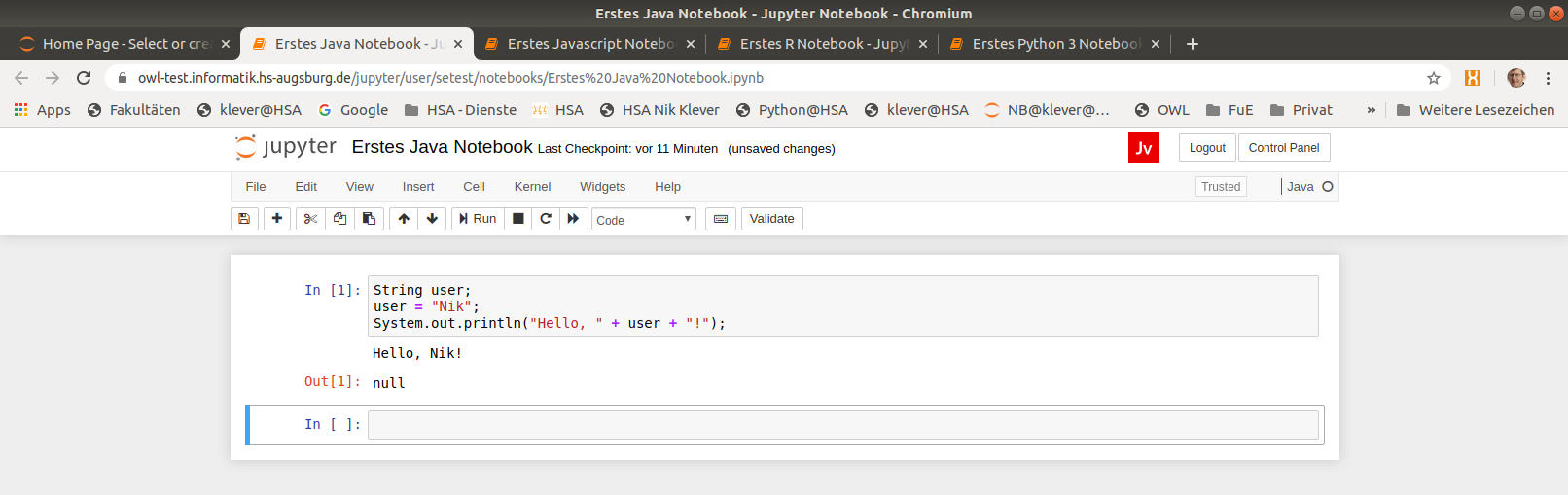Open the Google bookmark
The image size is (1568, 495).
point(353,110)
